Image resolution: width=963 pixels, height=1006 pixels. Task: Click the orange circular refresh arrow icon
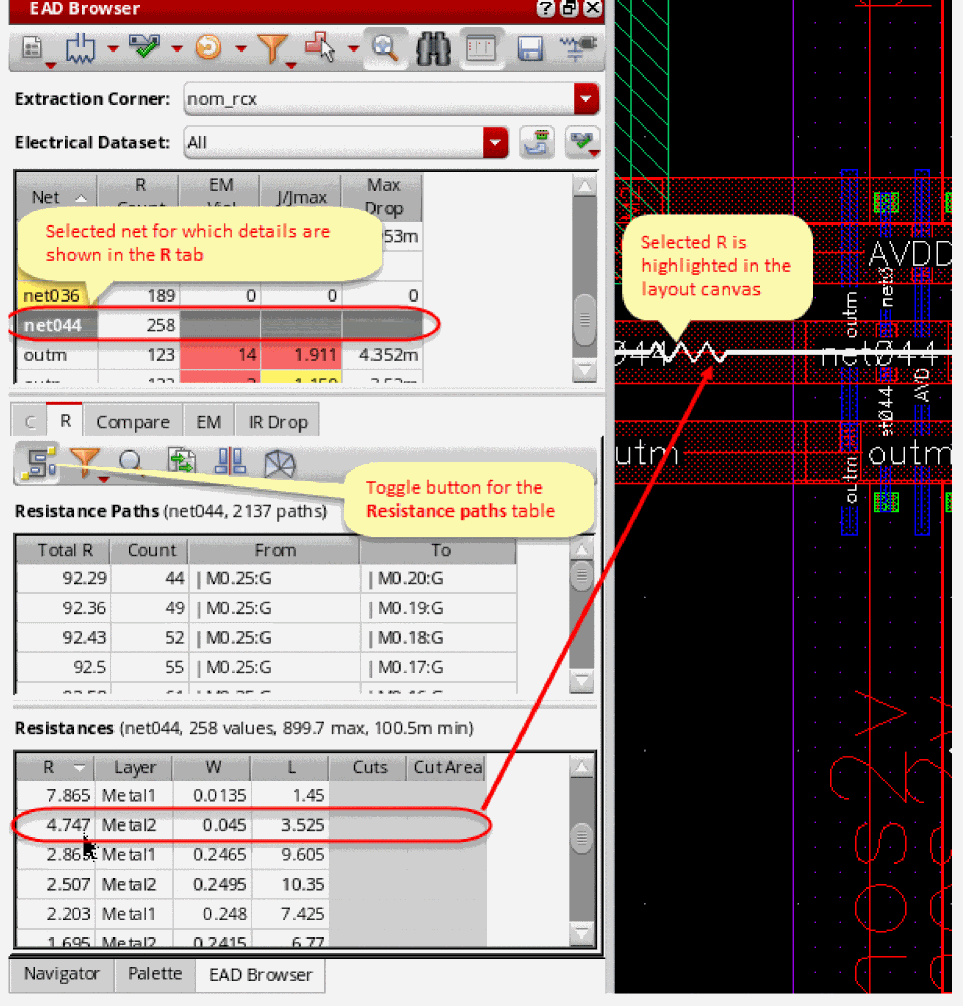click(x=208, y=48)
